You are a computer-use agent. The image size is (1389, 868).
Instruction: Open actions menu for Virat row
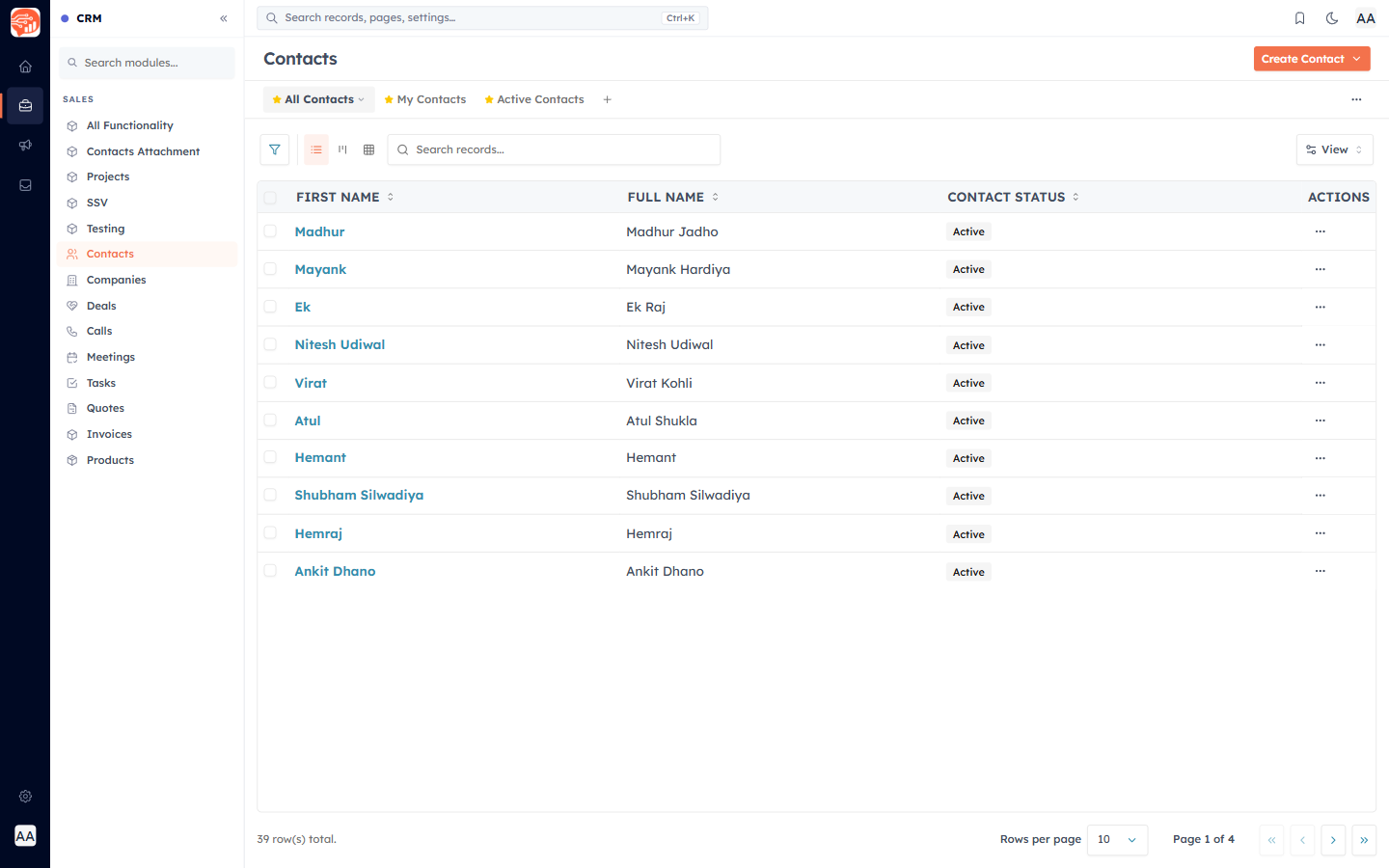tap(1321, 383)
